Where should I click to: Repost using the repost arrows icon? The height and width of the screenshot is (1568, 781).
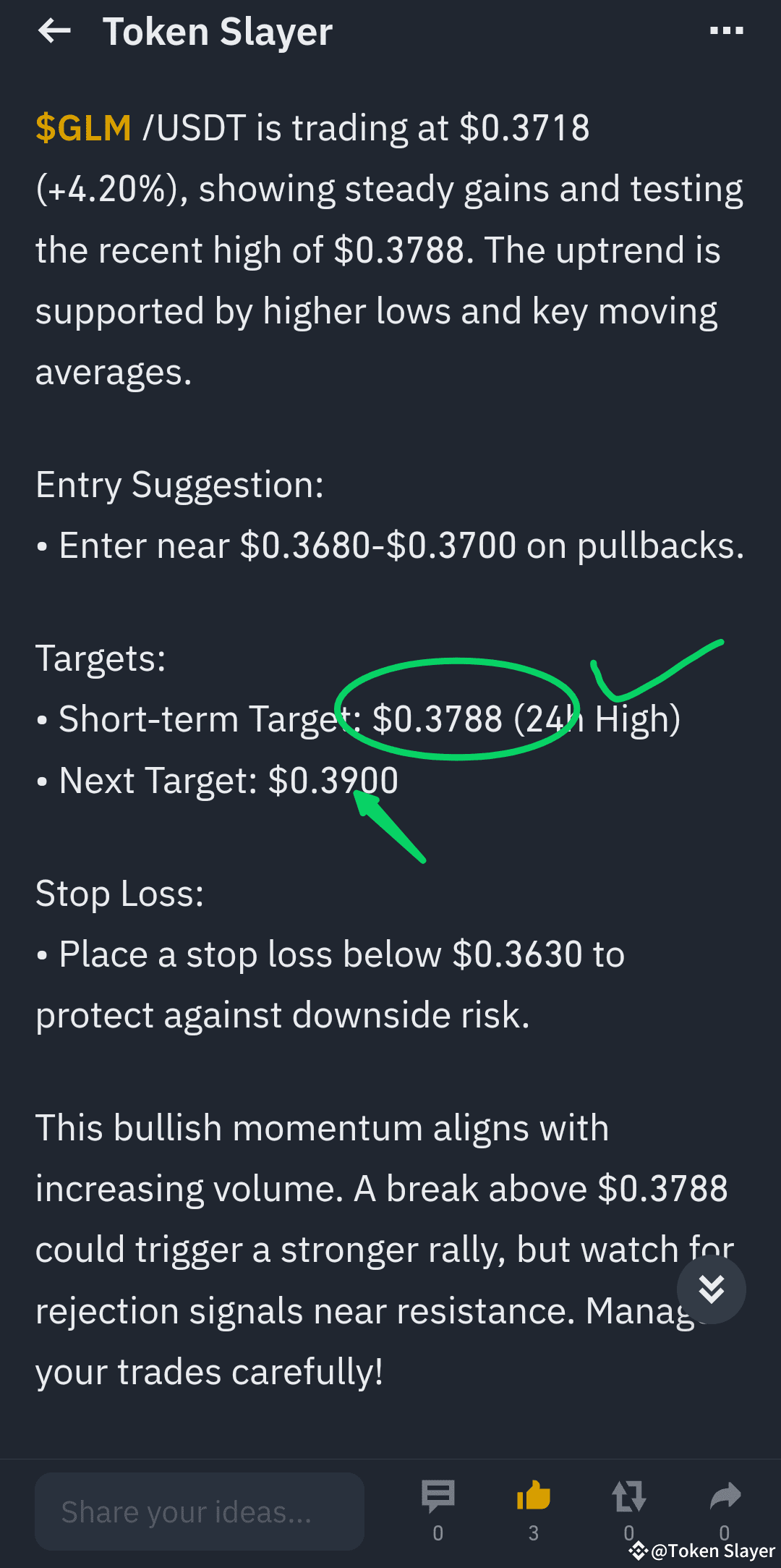628,1496
